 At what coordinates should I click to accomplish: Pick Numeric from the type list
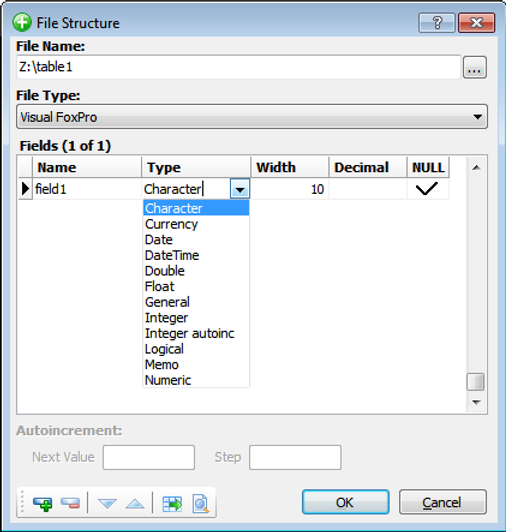pyautogui.click(x=196, y=380)
